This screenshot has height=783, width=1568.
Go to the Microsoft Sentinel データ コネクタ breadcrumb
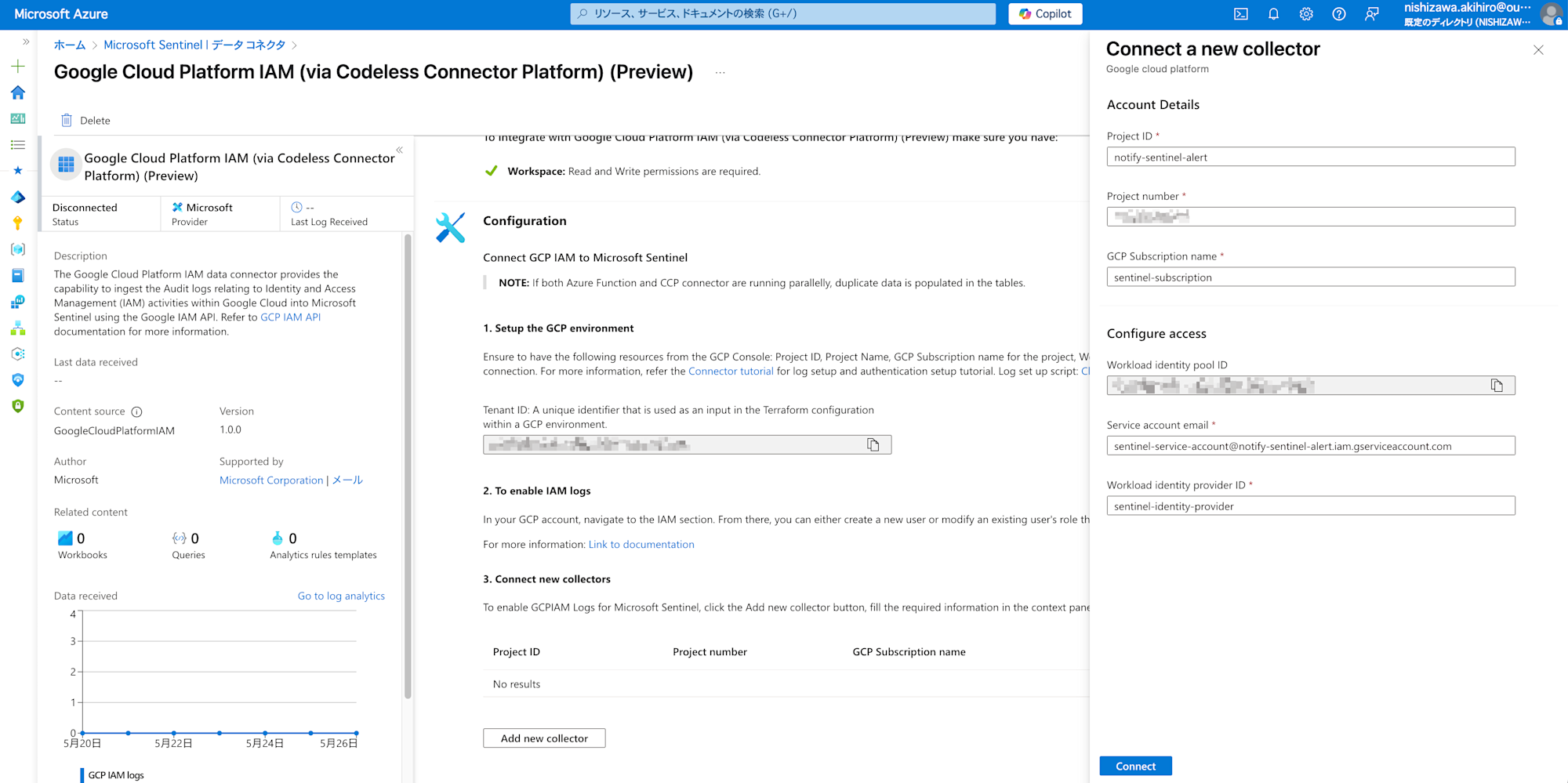(194, 45)
